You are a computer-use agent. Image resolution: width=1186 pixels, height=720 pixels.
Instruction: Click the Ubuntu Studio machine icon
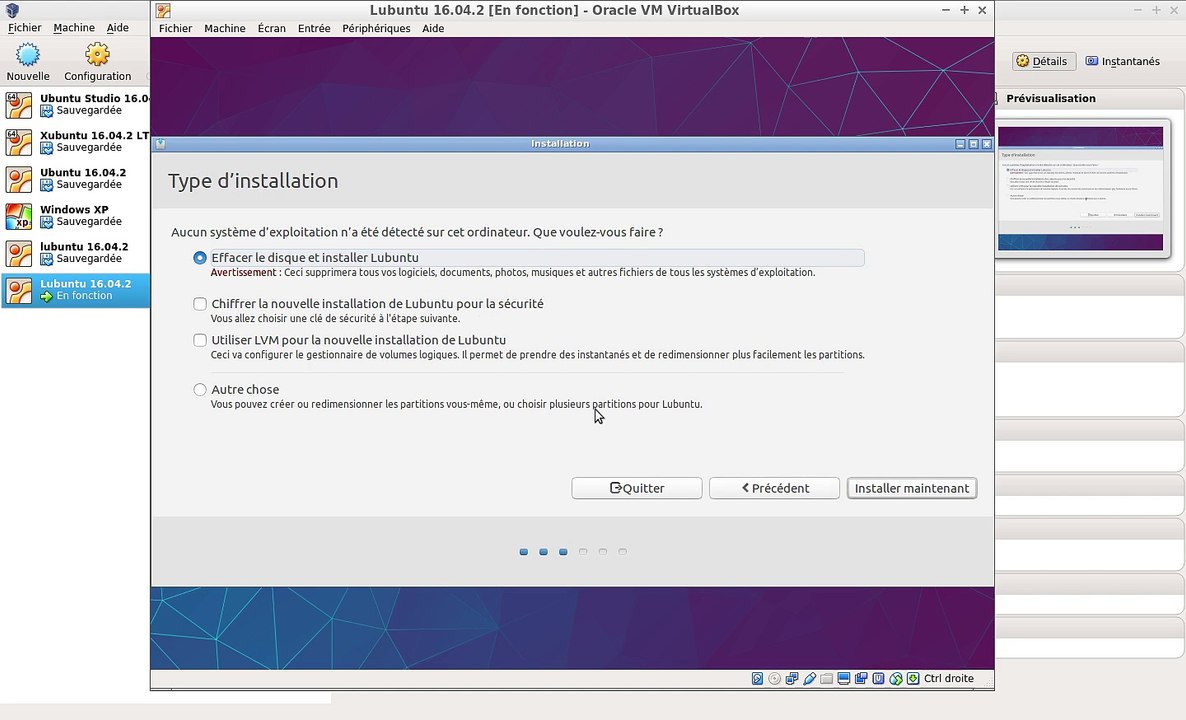[x=19, y=105]
